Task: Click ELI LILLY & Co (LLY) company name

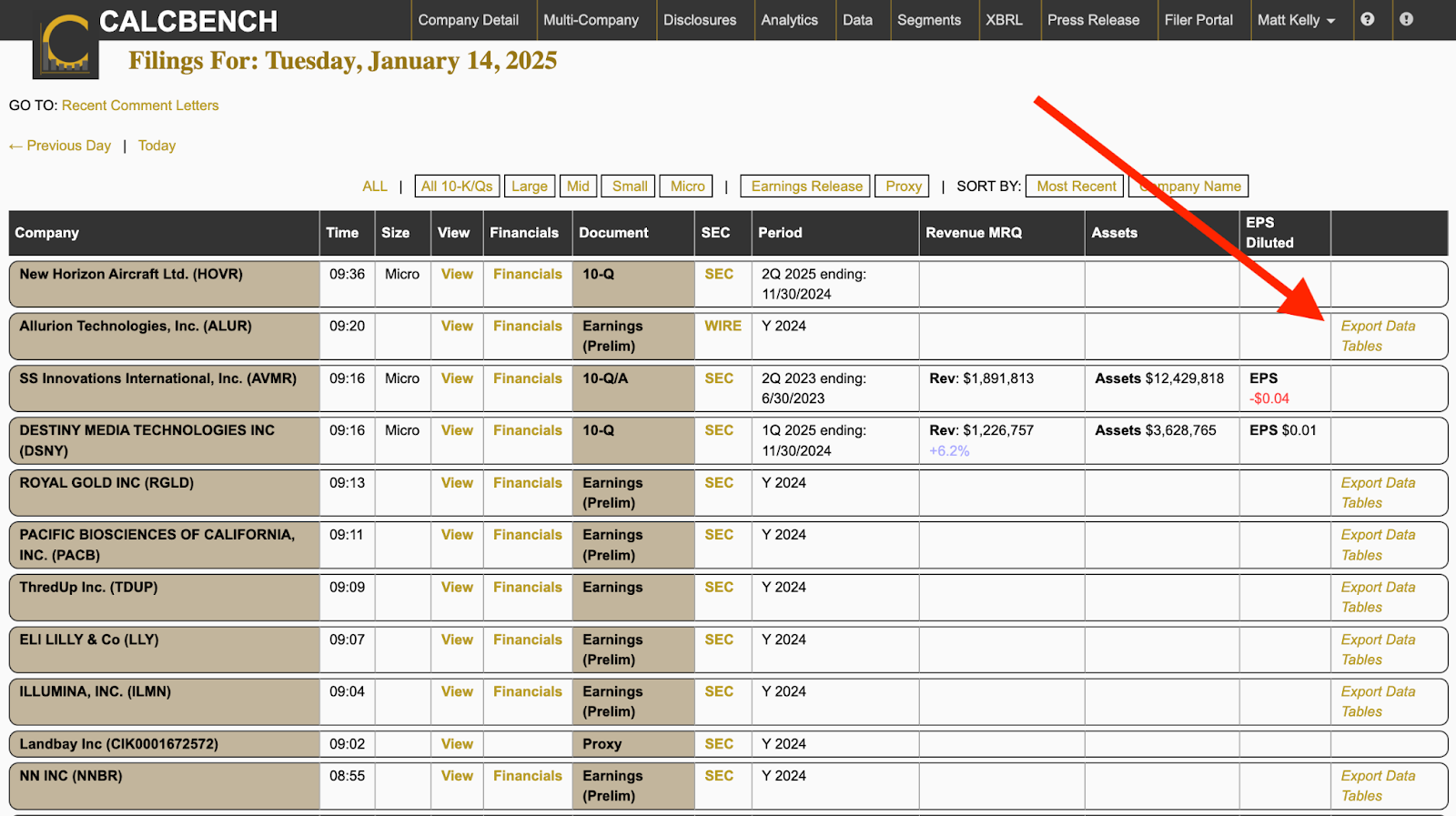Action: pyautogui.click(x=89, y=640)
